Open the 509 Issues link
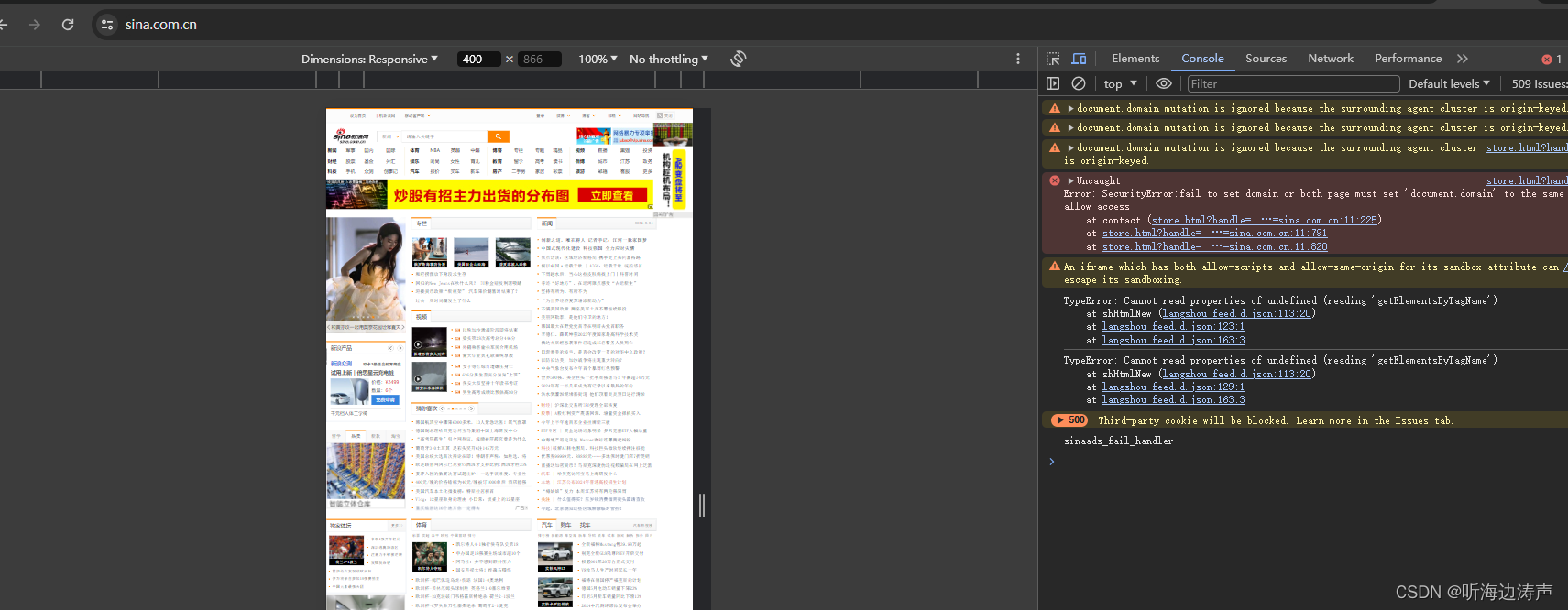Image resolution: width=1568 pixels, height=610 pixels. pyautogui.click(x=1539, y=83)
